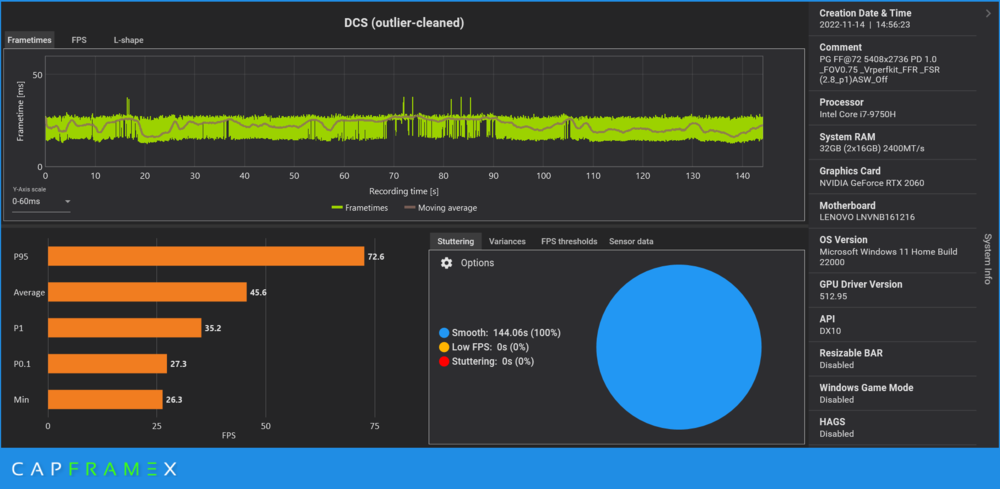Click the P95 orange bar
Viewport: 1000px width, 489px height.
(206, 256)
